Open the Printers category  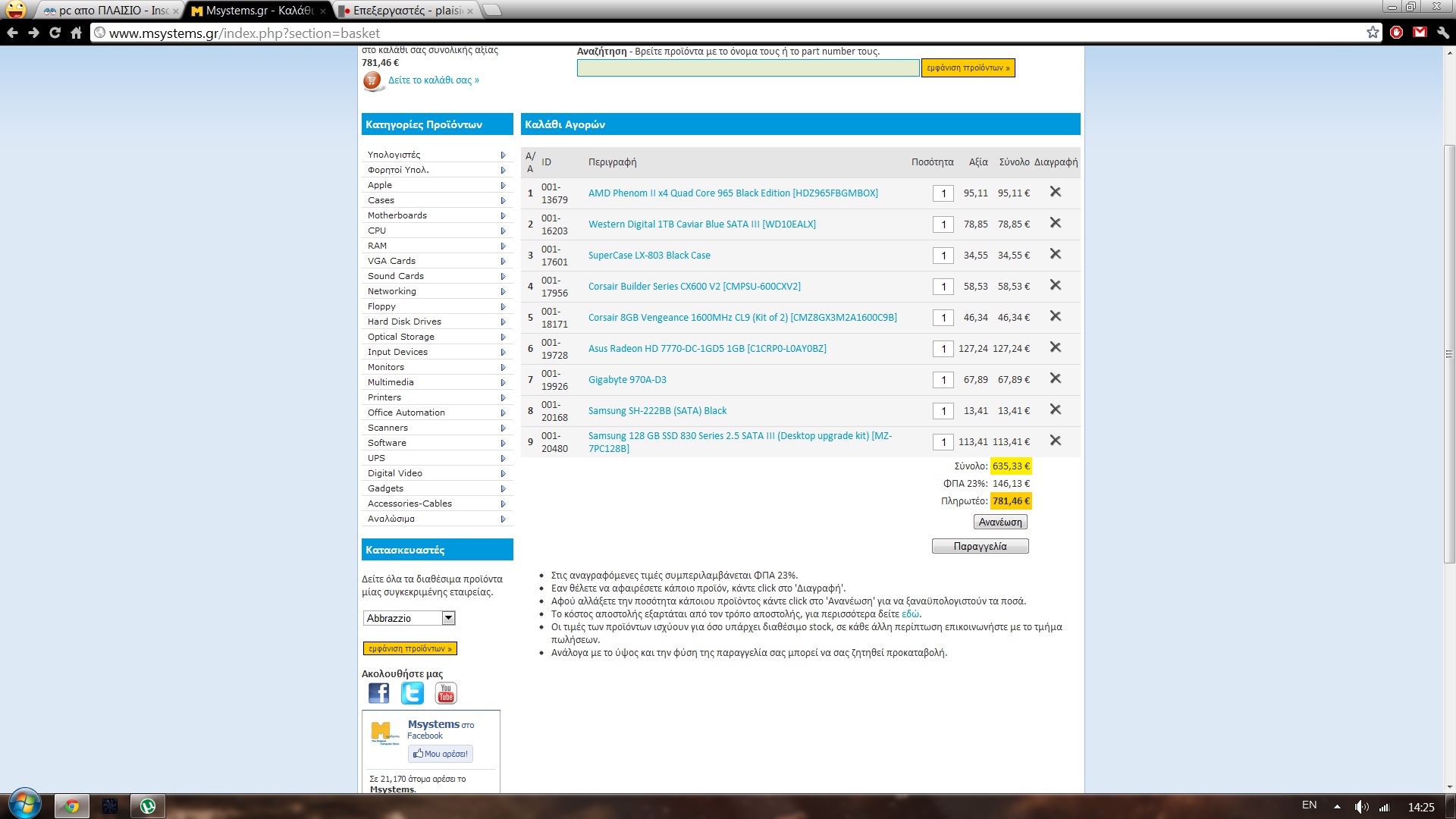[x=384, y=397]
